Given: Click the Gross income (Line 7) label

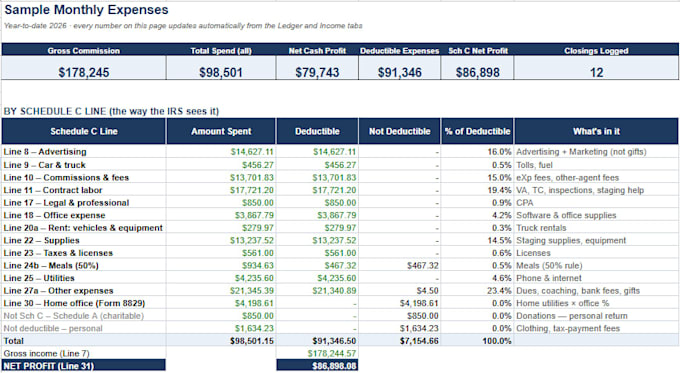Looking at the screenshot, I should point(46,353).
